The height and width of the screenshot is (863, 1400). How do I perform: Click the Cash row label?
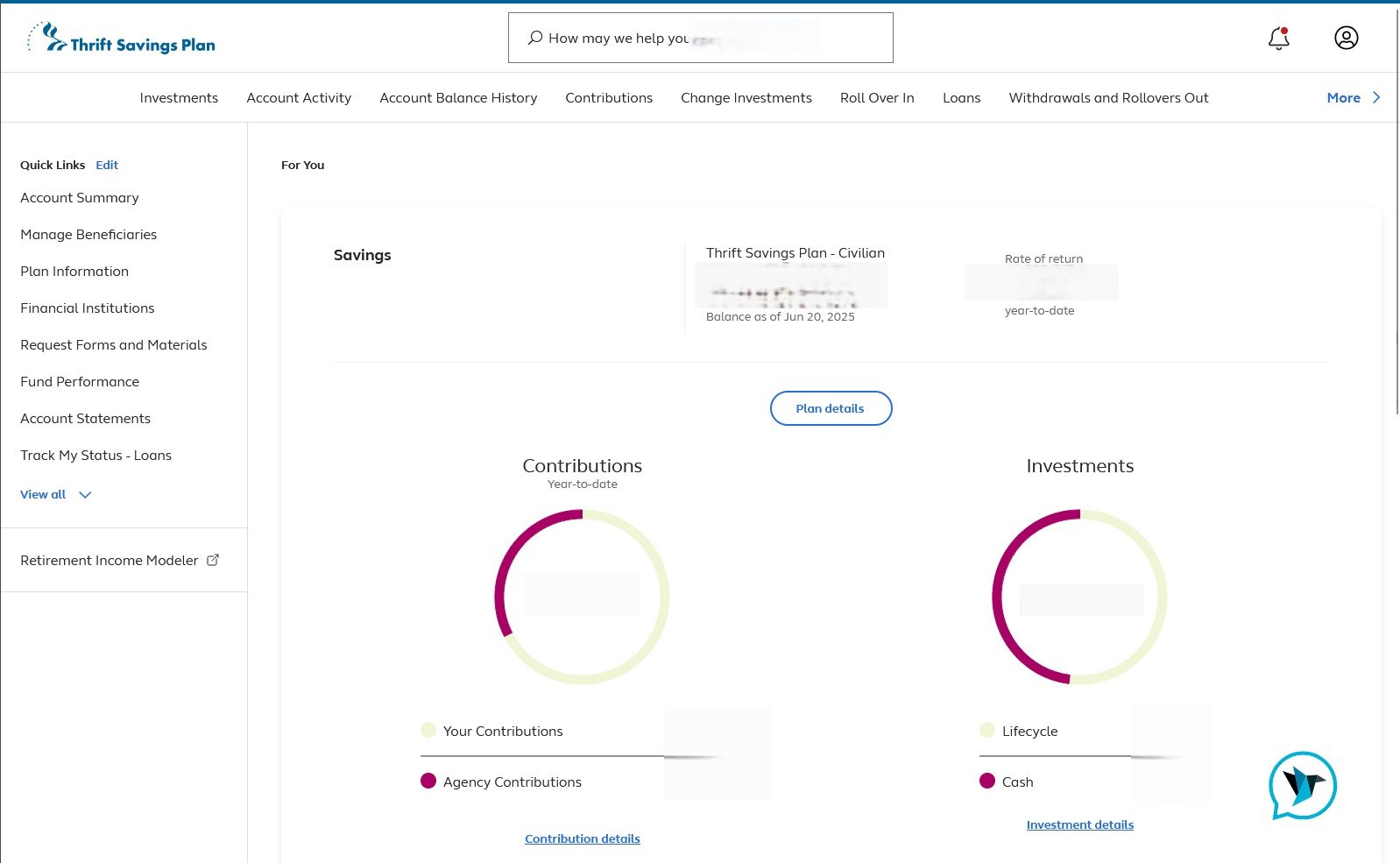tap(1018, 782)
